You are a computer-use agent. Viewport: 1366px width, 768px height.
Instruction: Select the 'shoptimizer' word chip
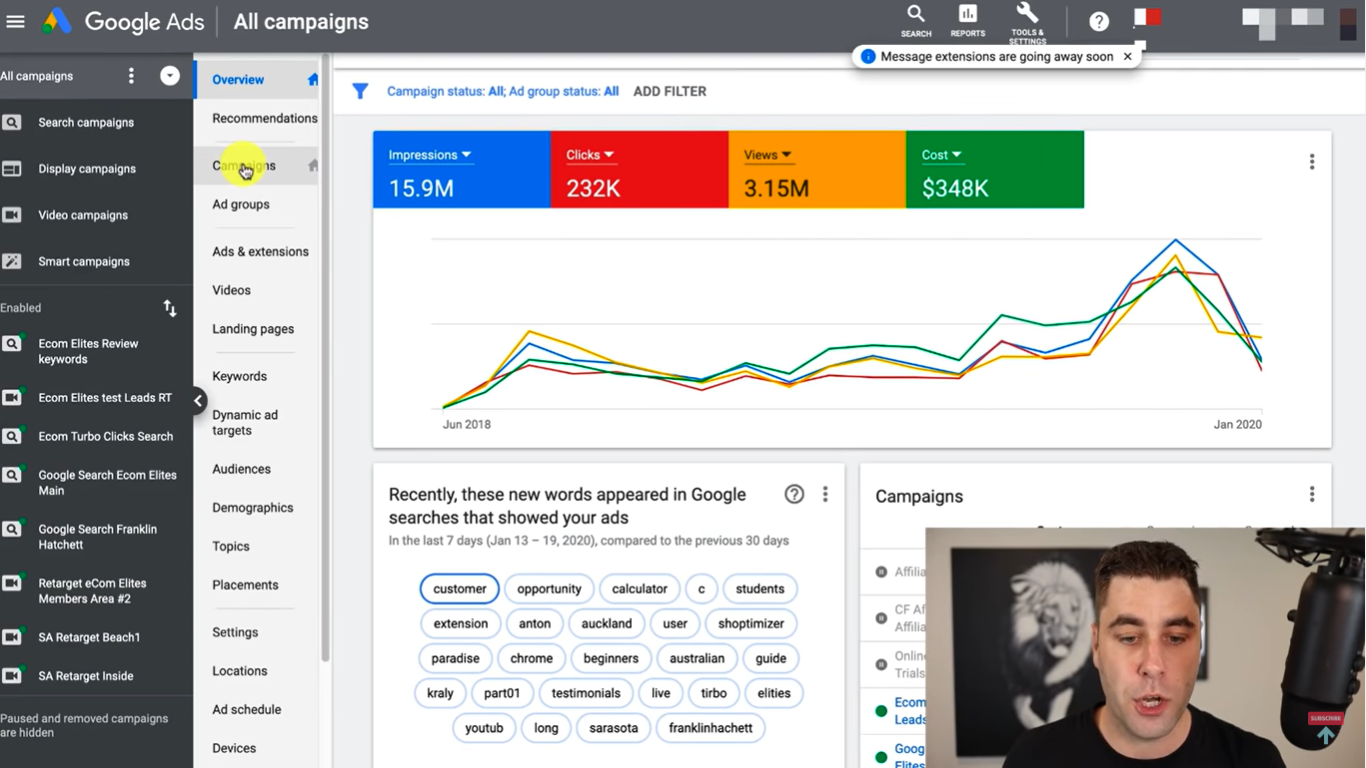pyautogui.click(x=751, y=624)
